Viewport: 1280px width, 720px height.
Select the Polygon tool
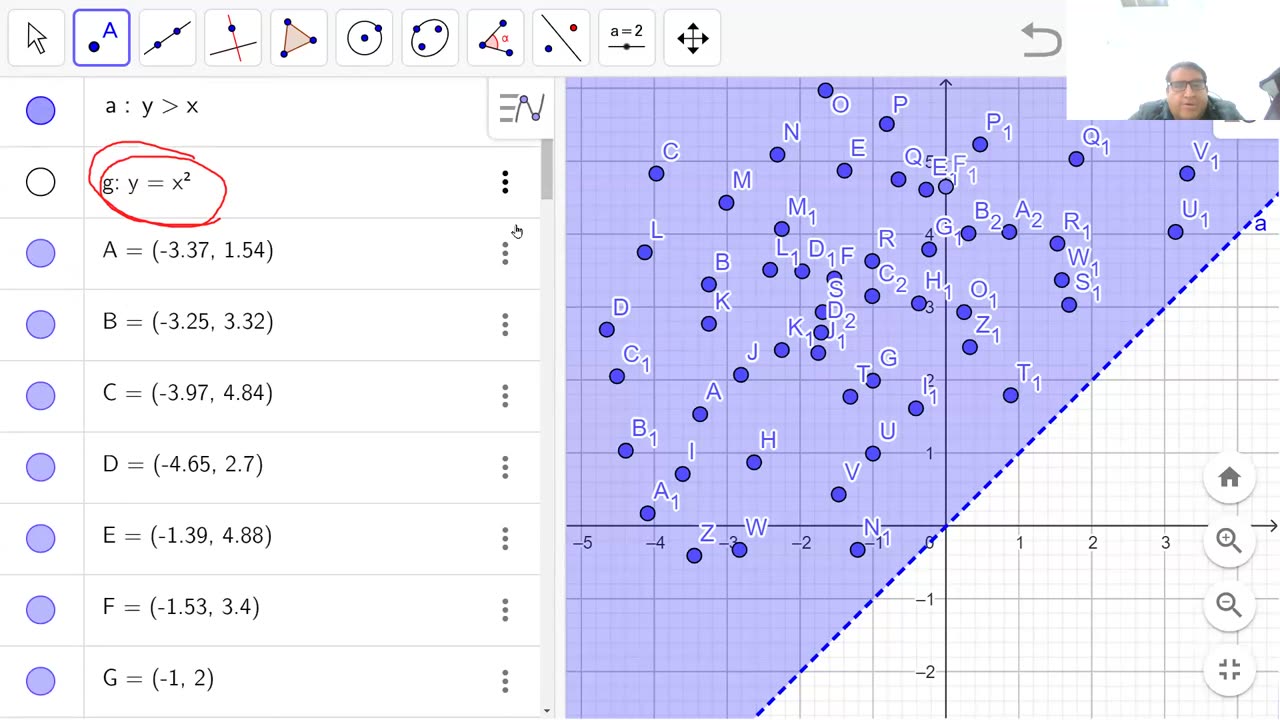[298, 38]
